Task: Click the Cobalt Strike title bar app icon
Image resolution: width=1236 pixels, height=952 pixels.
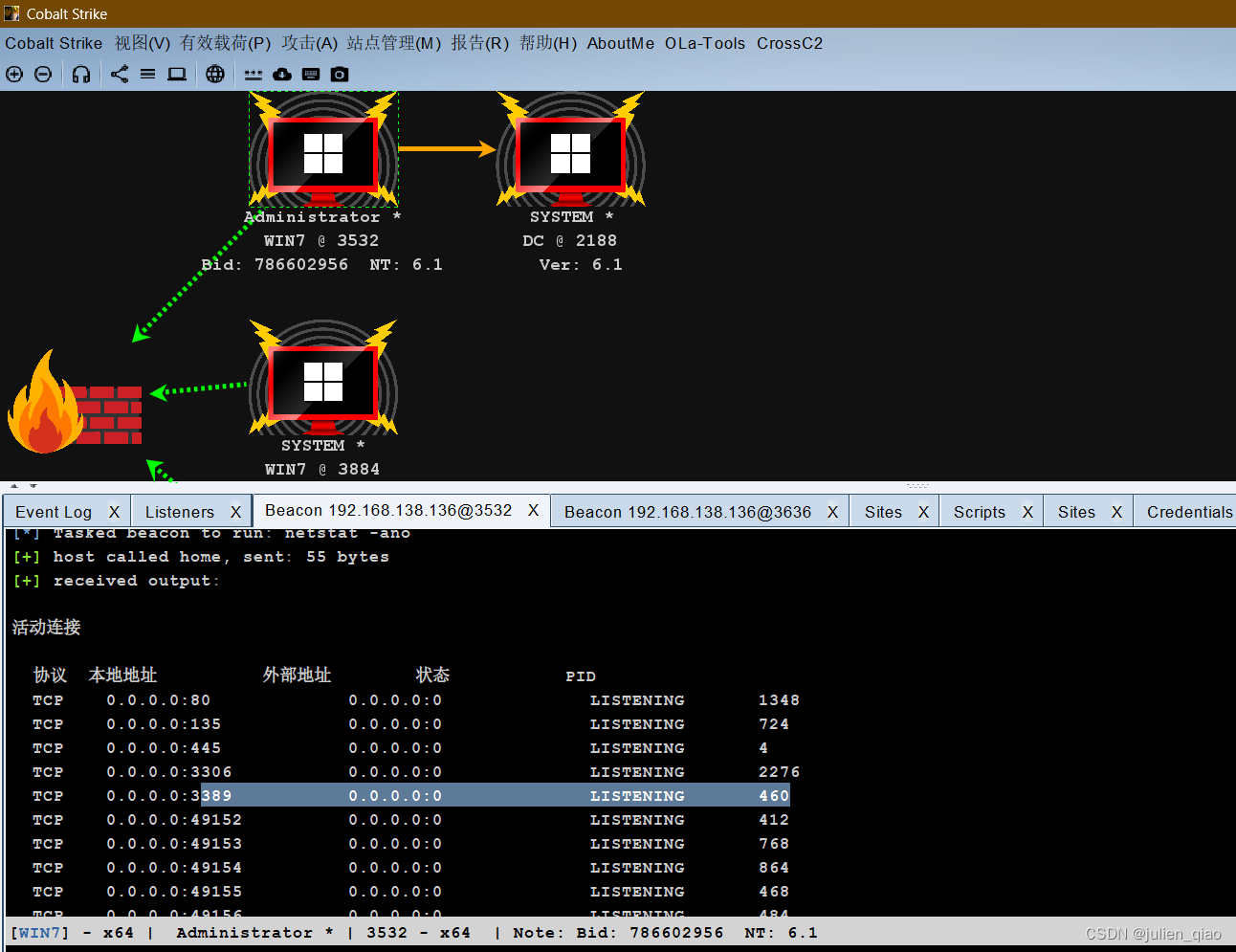Action: (11, 13)
